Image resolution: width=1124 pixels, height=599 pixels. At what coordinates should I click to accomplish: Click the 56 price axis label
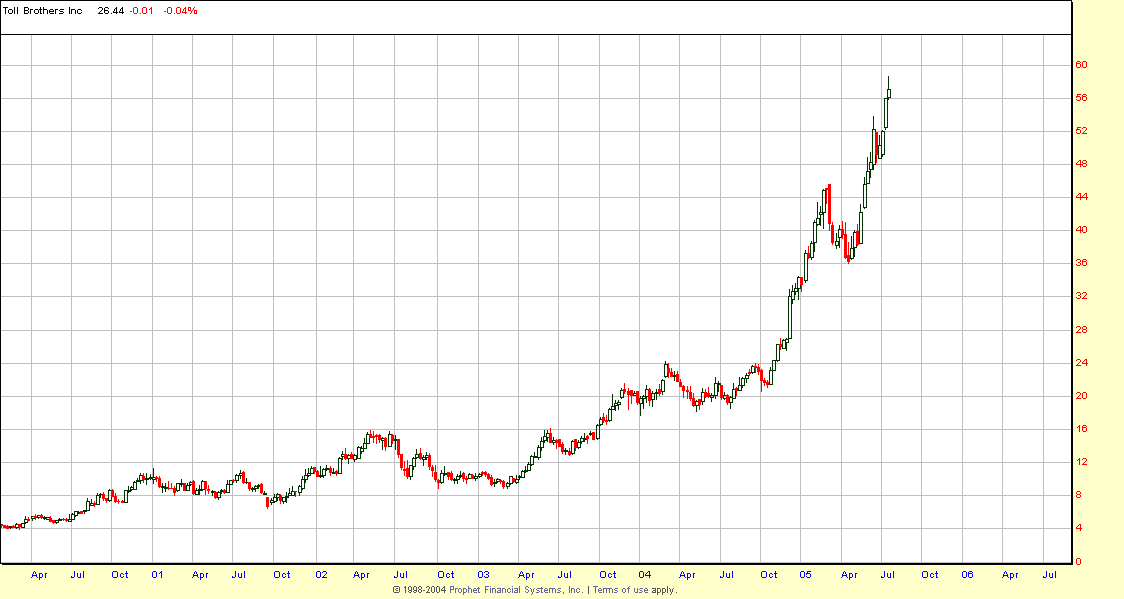(x=1081, y=98)
